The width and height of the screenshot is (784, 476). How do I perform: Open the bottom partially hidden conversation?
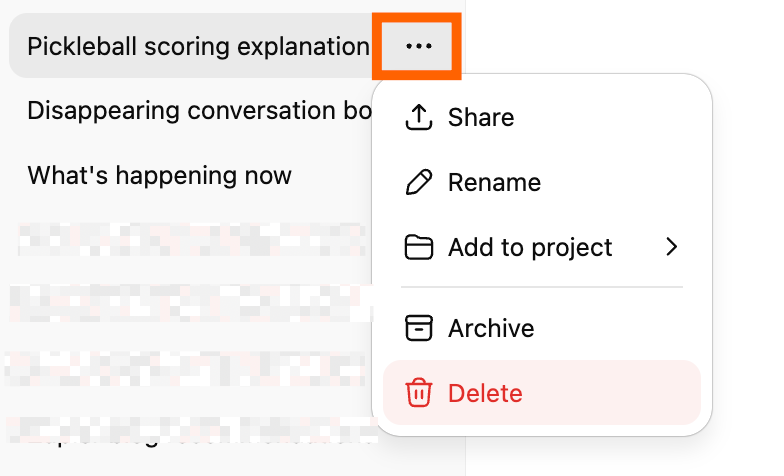tap(190, 430)
